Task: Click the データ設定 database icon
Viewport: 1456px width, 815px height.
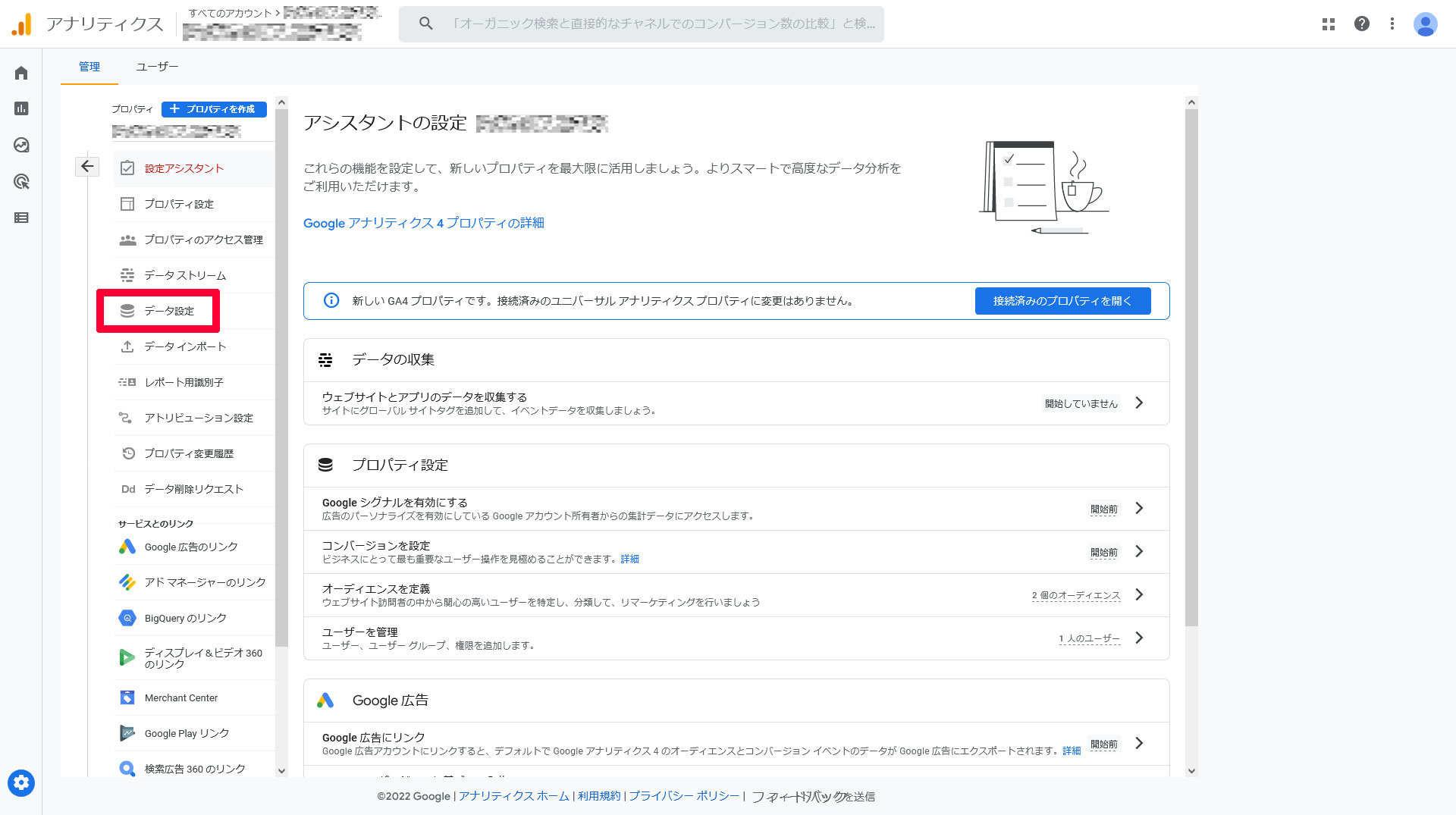Action: point(127,311)
